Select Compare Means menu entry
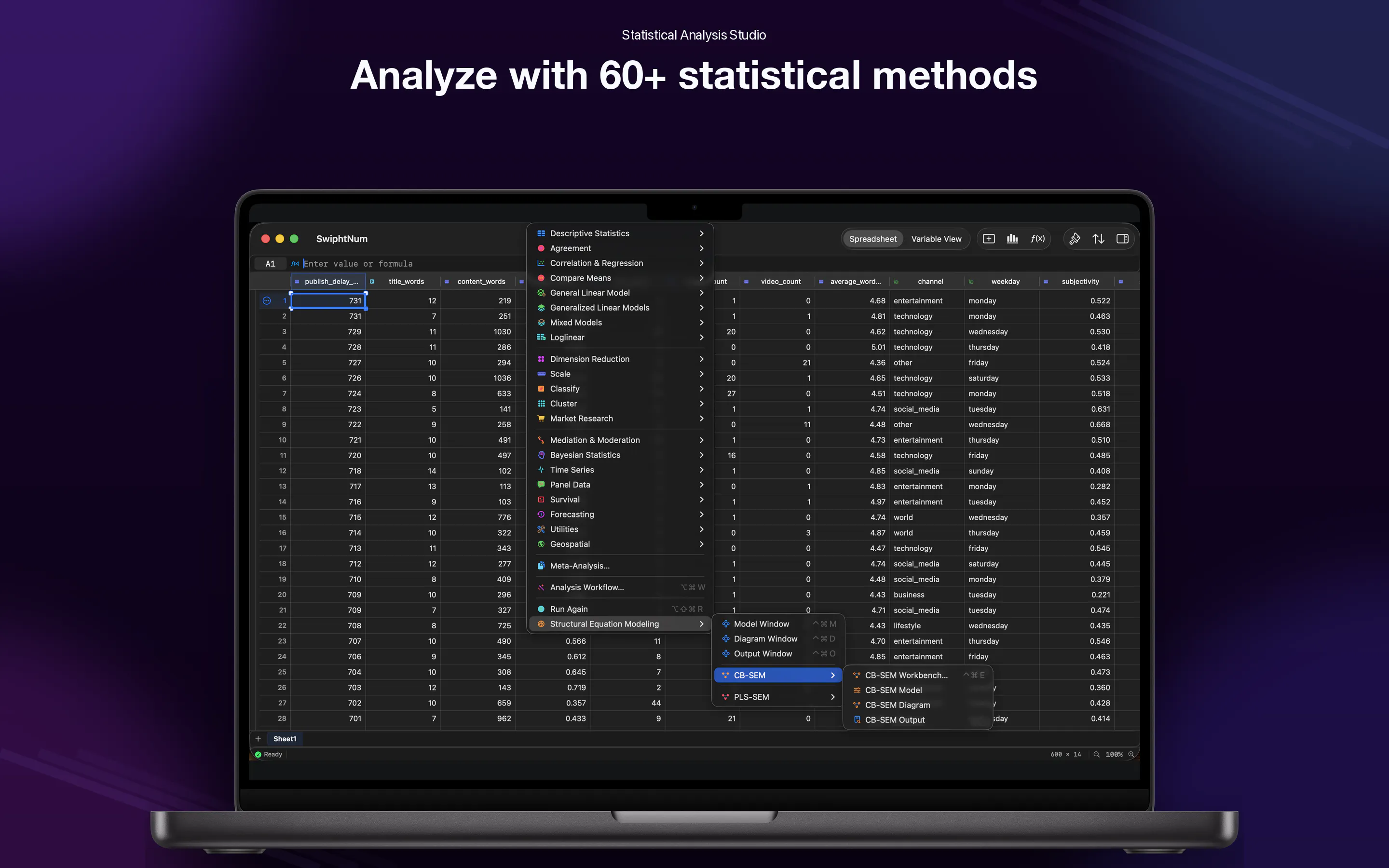1389x868 pixels. [620, 278]
